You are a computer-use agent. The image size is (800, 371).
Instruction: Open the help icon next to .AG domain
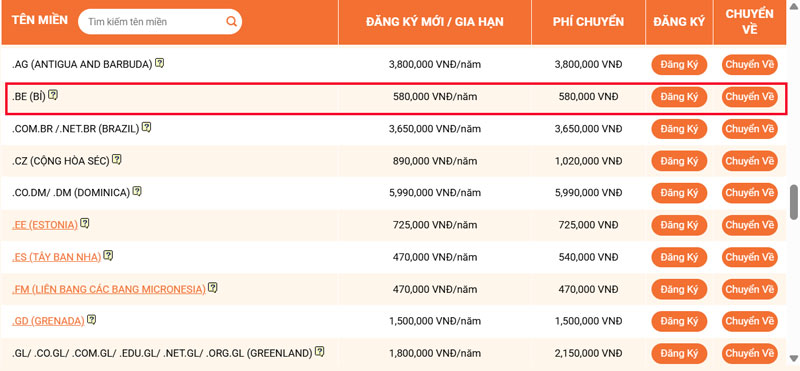(x=160, y=64)
